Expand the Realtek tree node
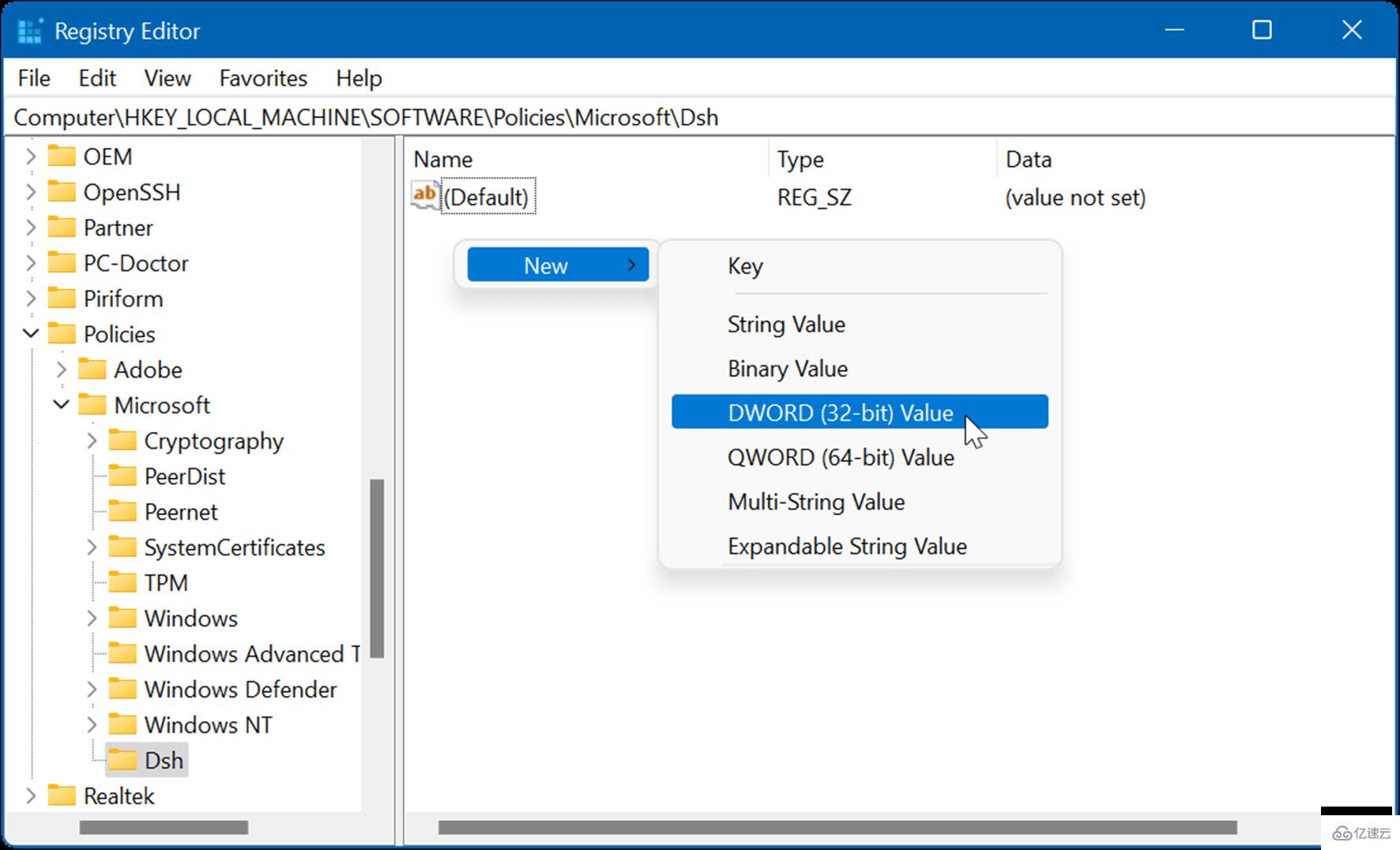This screenshot has width=1400, height=850. tap(31, 796)
